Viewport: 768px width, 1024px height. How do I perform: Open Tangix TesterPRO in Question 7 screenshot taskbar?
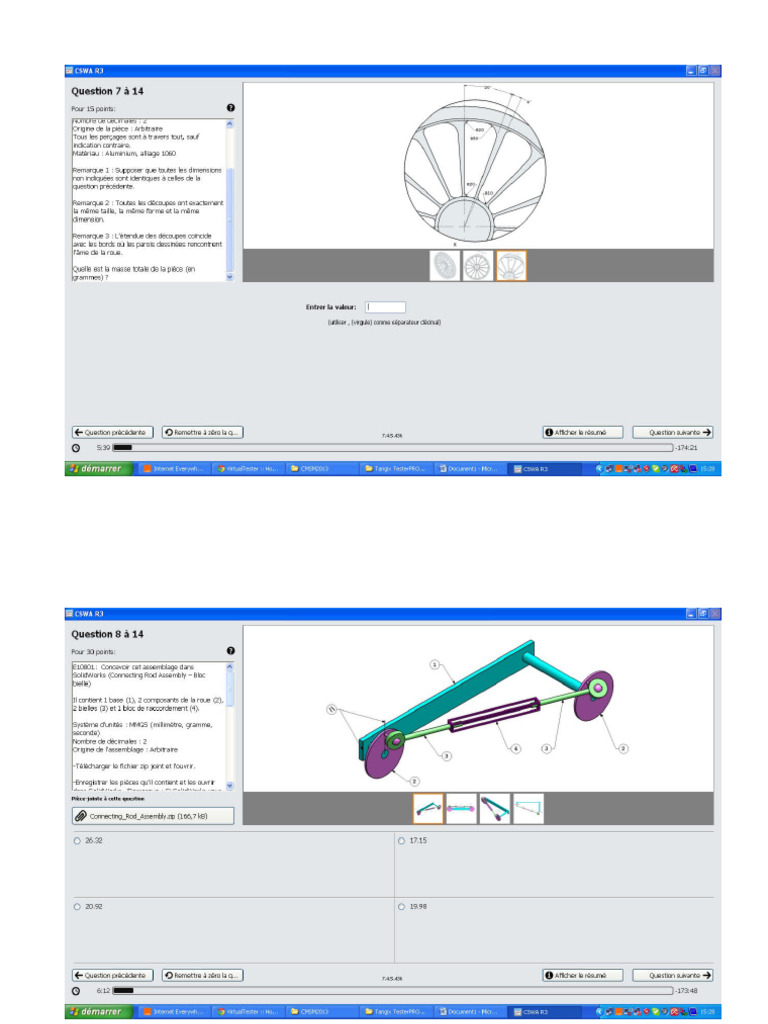pos(396,469)
